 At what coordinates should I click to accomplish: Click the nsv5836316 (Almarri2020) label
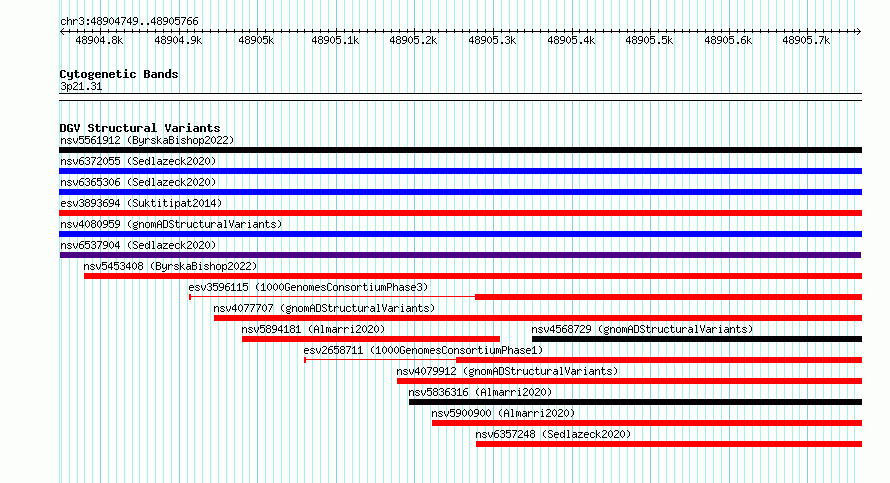coord(480,392)
